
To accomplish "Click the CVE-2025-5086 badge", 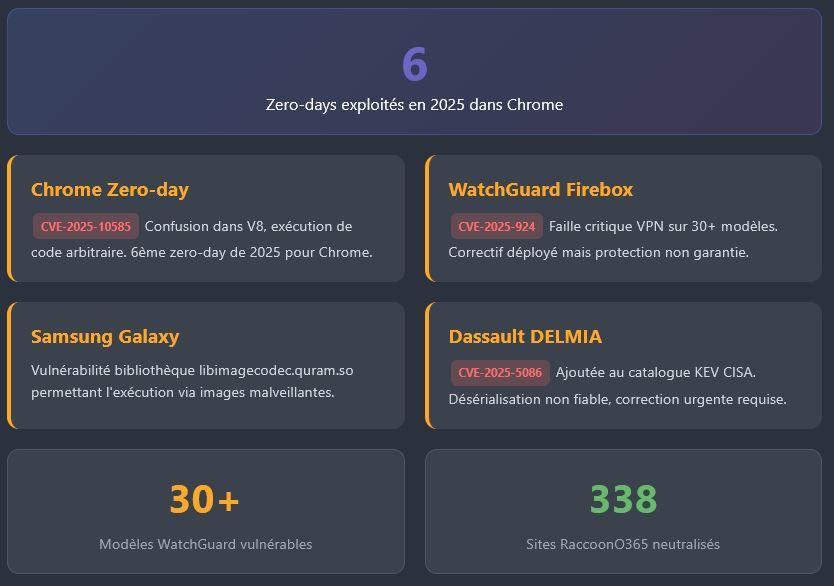I will coord(500,373).
